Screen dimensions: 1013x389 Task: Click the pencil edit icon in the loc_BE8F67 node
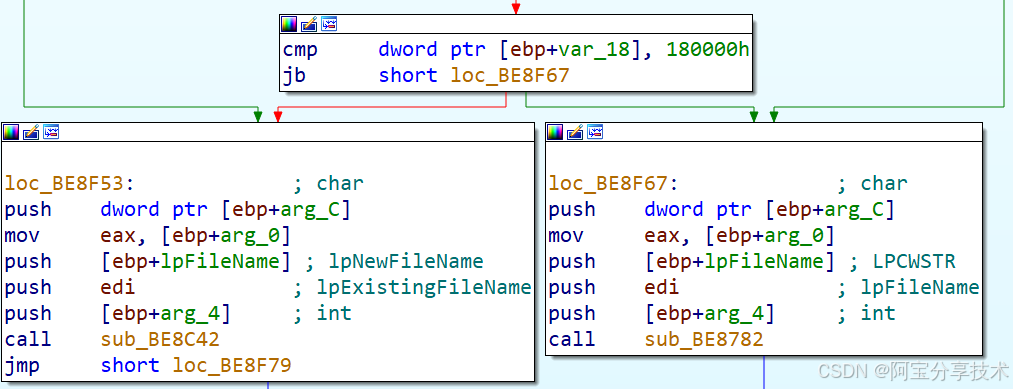575,132
